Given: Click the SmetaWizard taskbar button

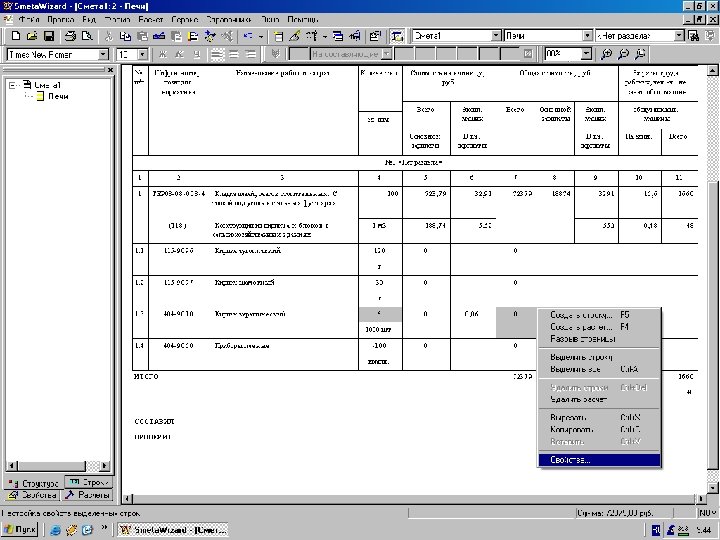Looking at the screenshot, I should click(x=174, y=530).
